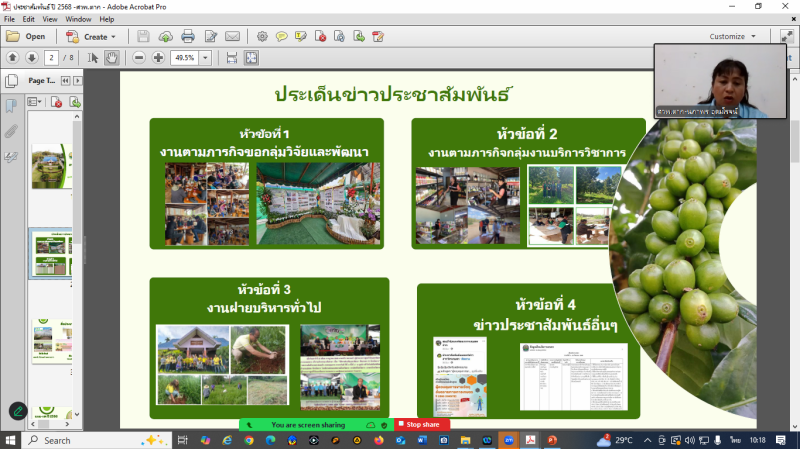Add a sticky note comment
The width and height of the screenshot is (800, 449).
click(281, 36)
